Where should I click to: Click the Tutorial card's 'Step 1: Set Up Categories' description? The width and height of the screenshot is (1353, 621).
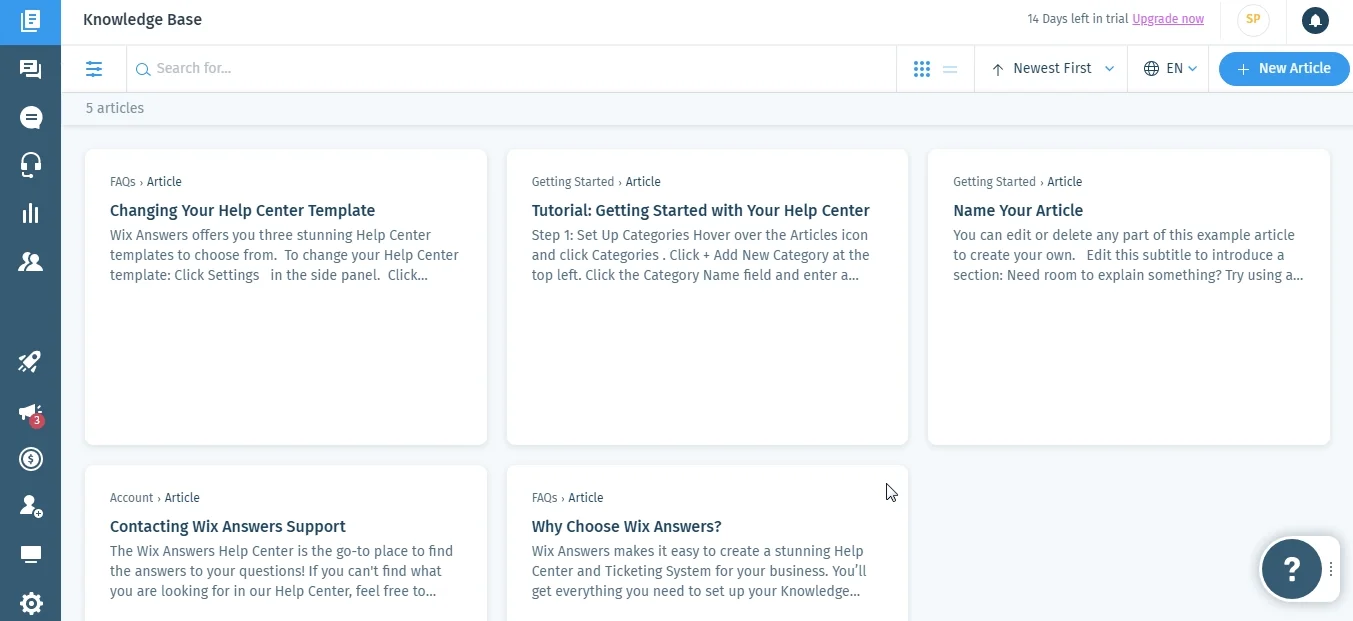coord(701,255)
